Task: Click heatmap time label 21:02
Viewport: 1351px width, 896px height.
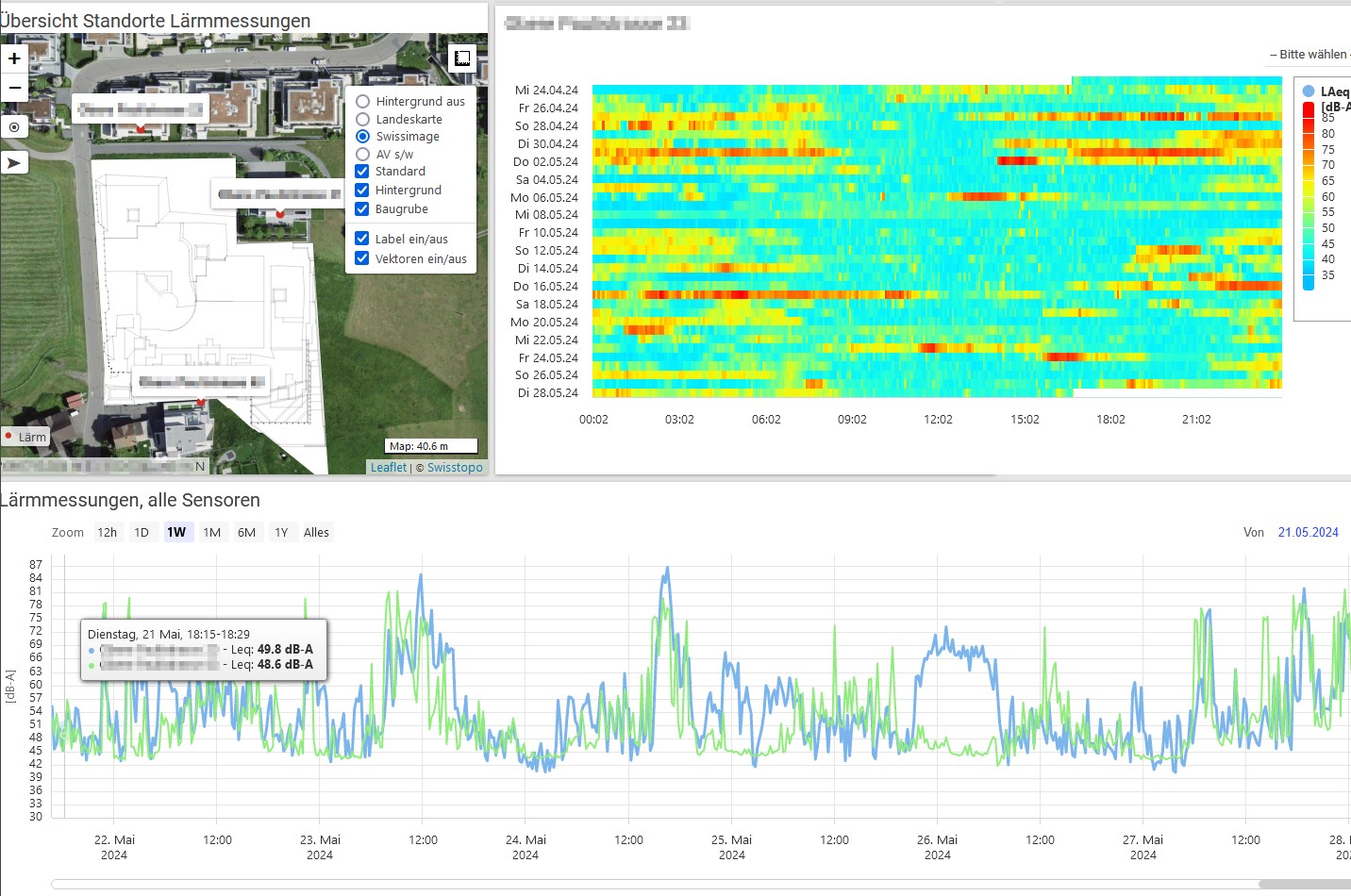Action: pyautogui.click(x=1196, y=420)
